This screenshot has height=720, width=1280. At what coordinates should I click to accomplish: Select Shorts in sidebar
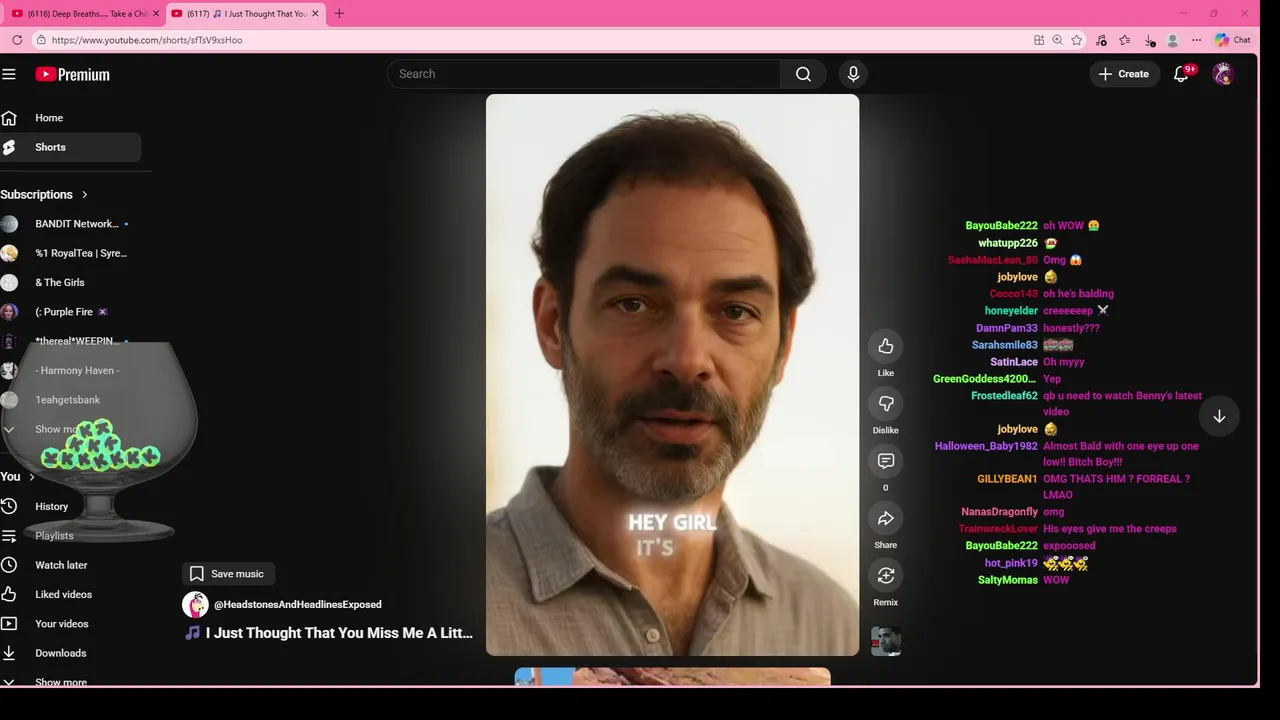(x=70, y=147)
